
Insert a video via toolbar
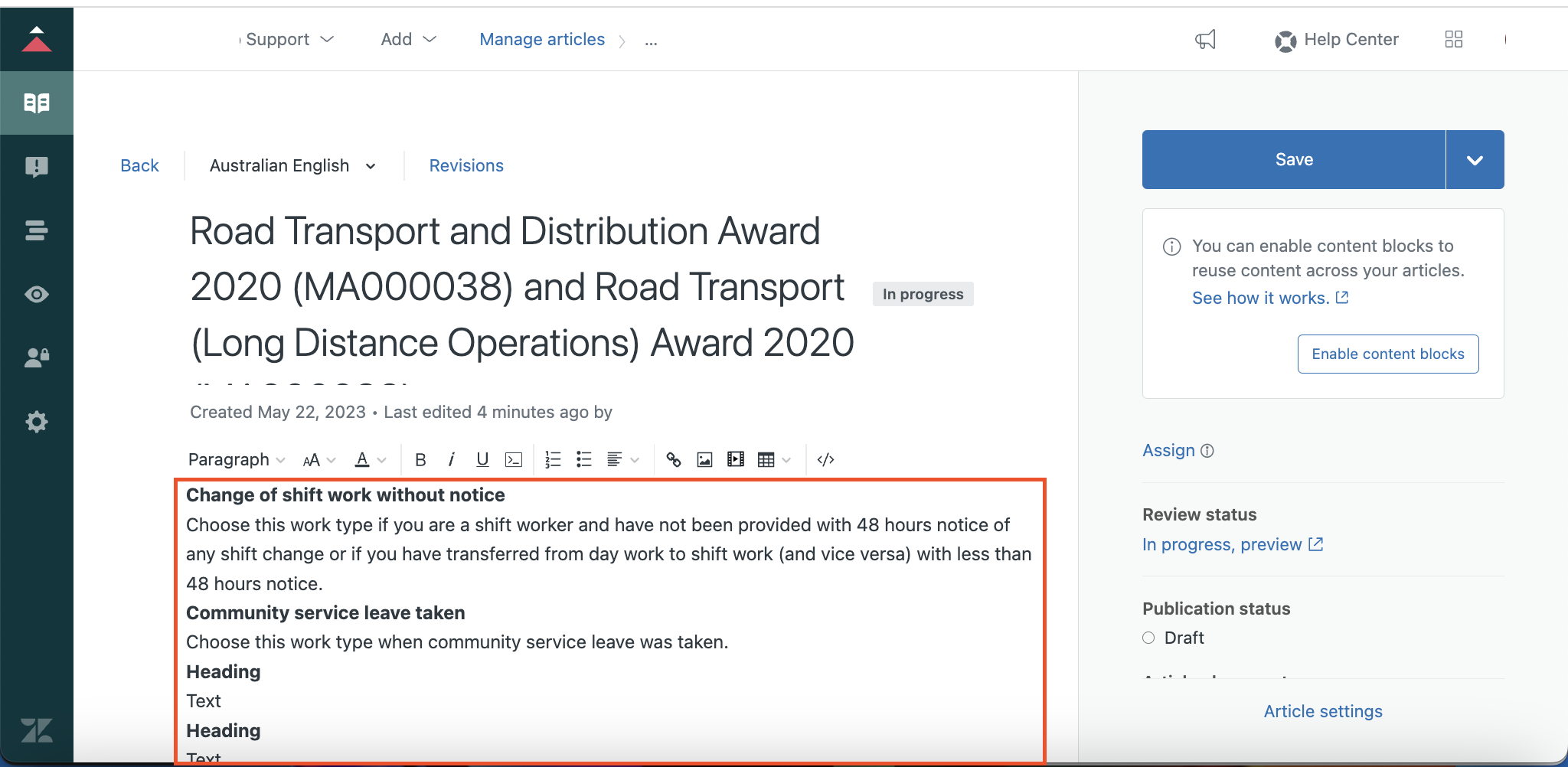pos(736,459)
